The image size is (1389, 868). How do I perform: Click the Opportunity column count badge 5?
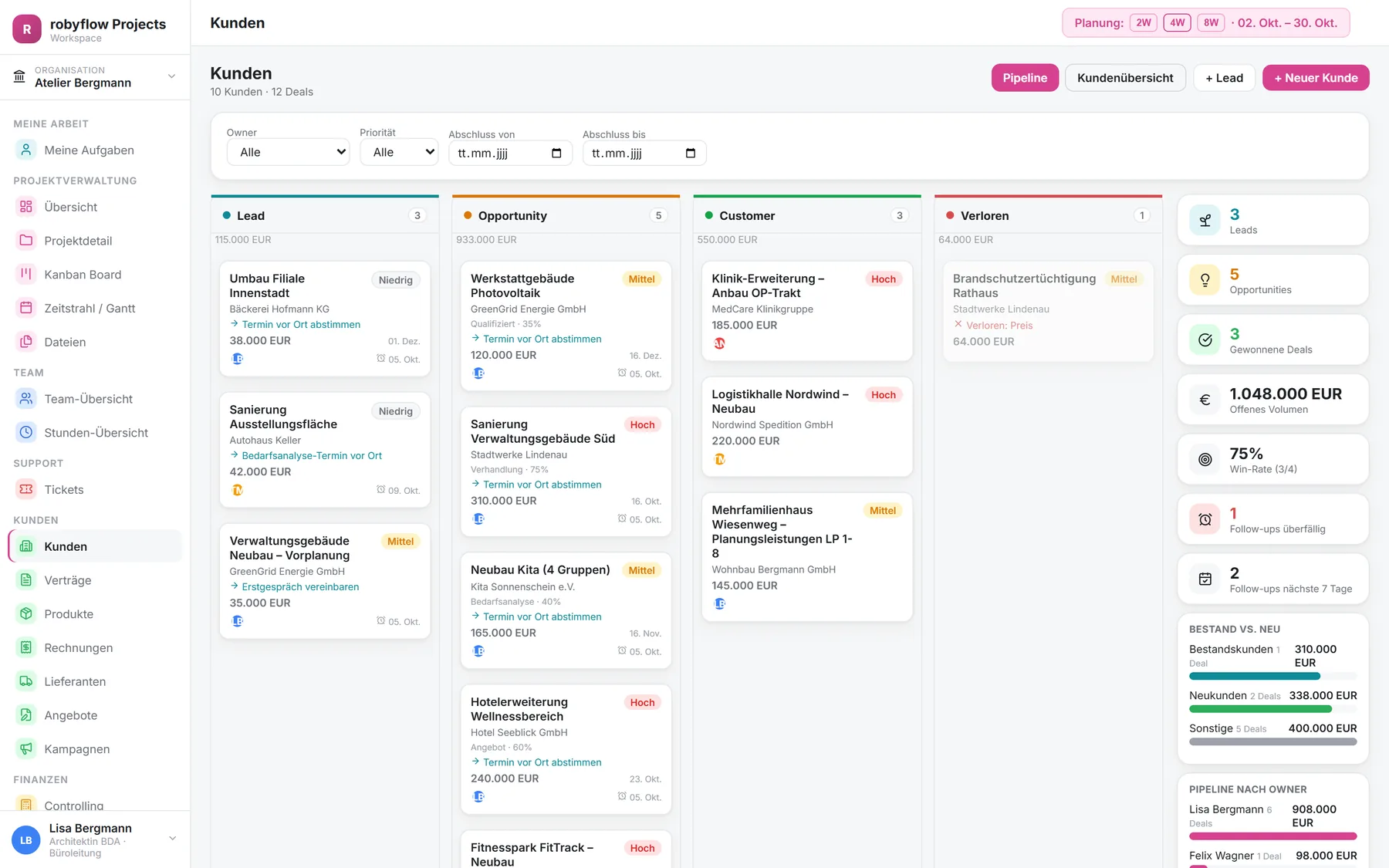658,215
